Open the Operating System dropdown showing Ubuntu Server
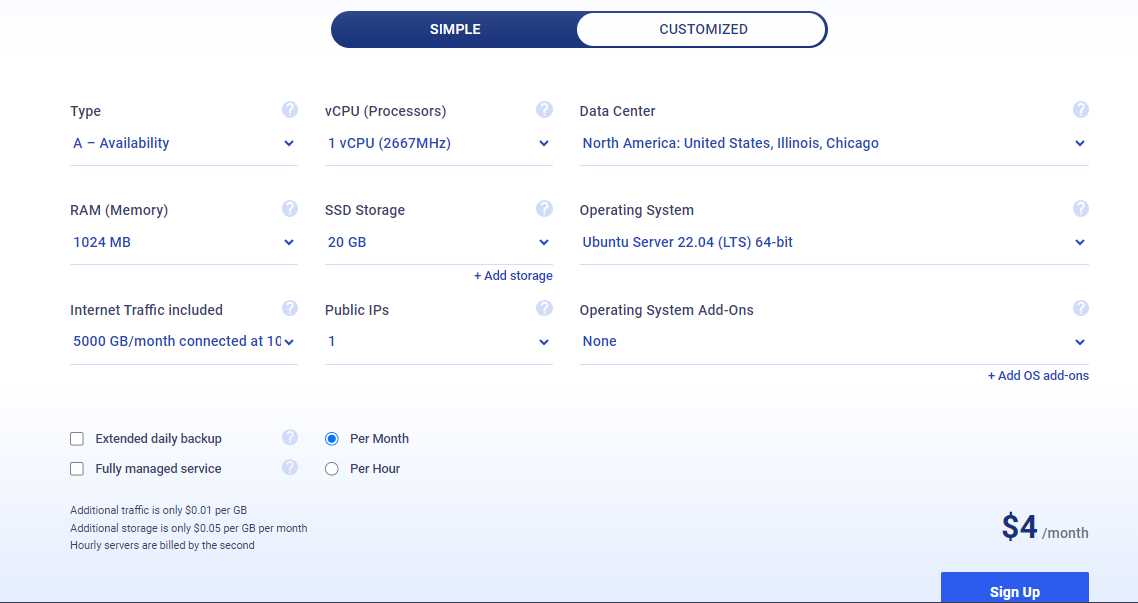 (834, 242)
